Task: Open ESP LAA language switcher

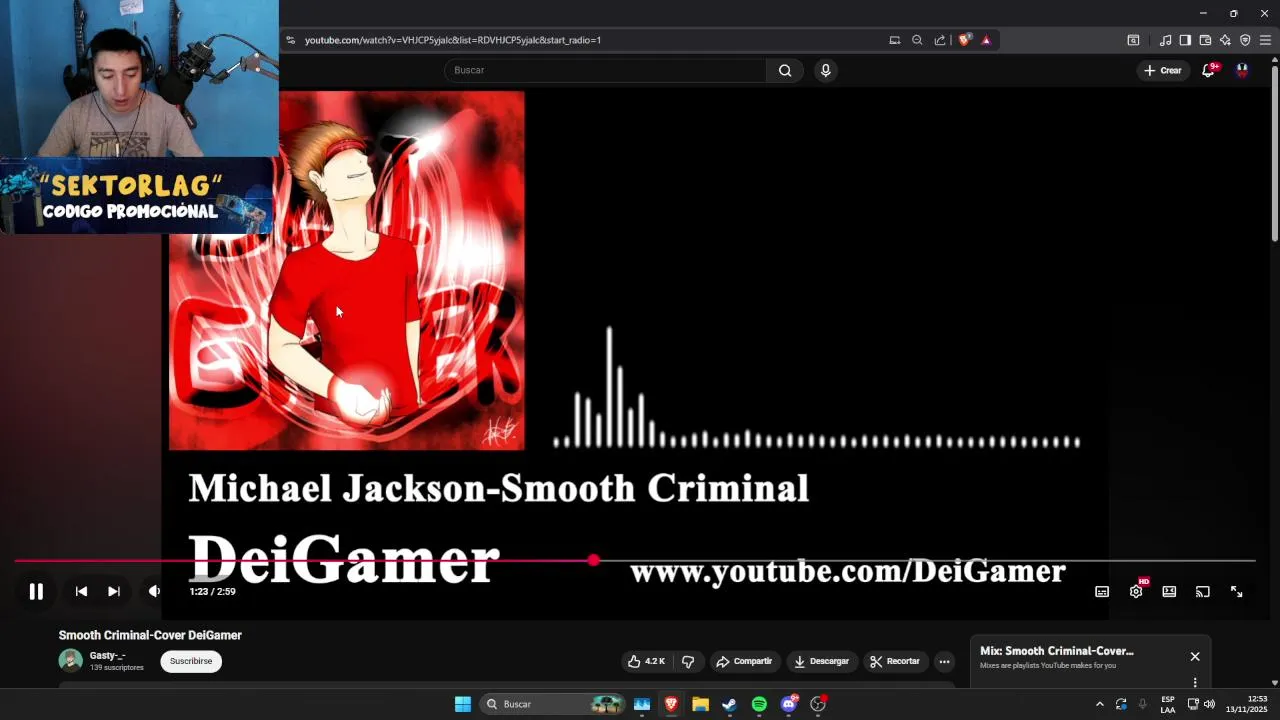Action: [x=1168, y=704]
